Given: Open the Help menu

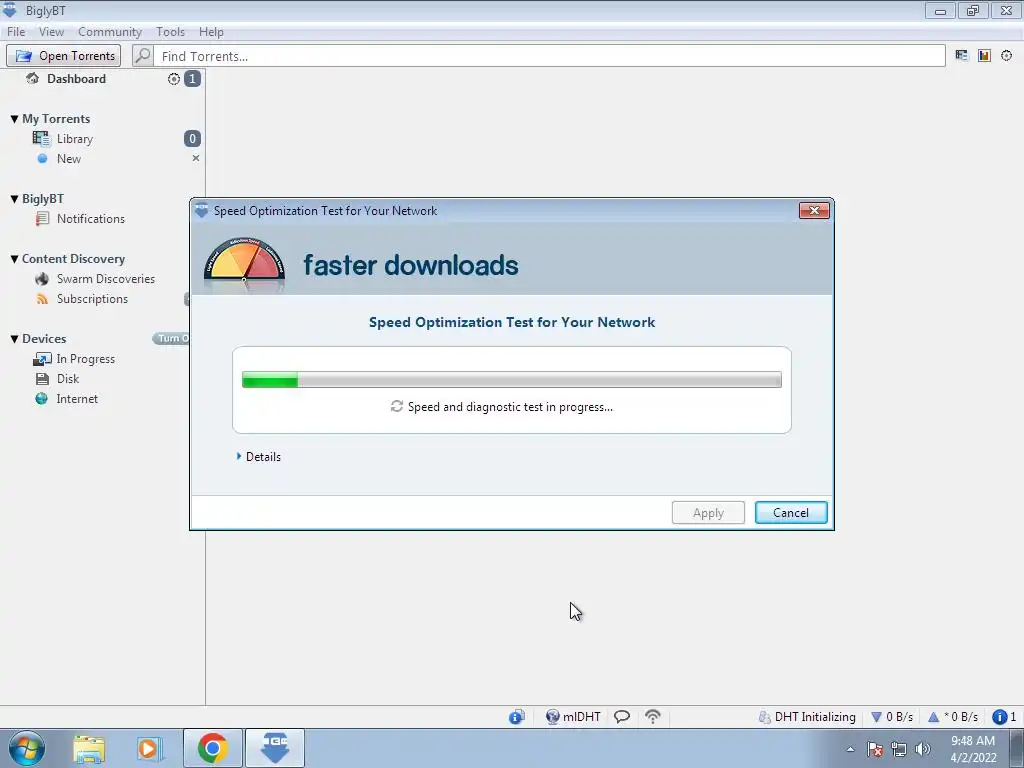Looking at the screenshot, I should [211, 31].
